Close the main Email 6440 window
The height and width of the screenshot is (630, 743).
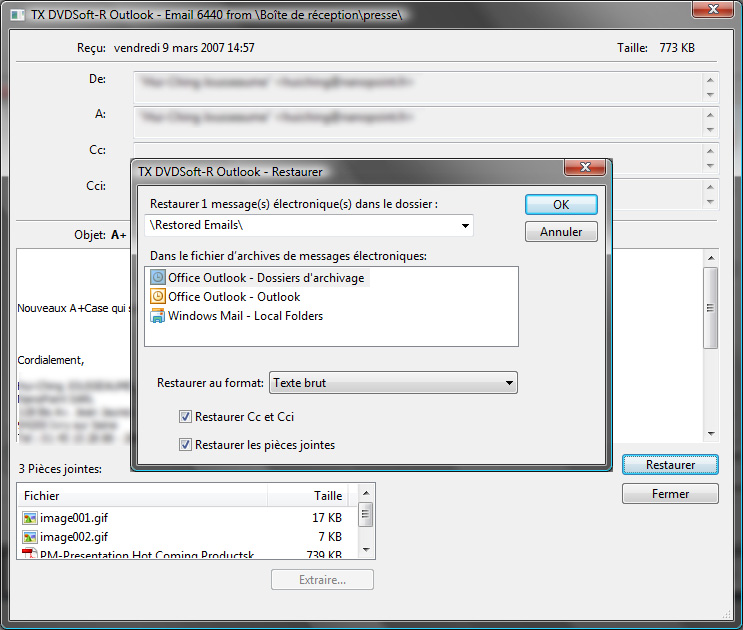pos(713,9)
